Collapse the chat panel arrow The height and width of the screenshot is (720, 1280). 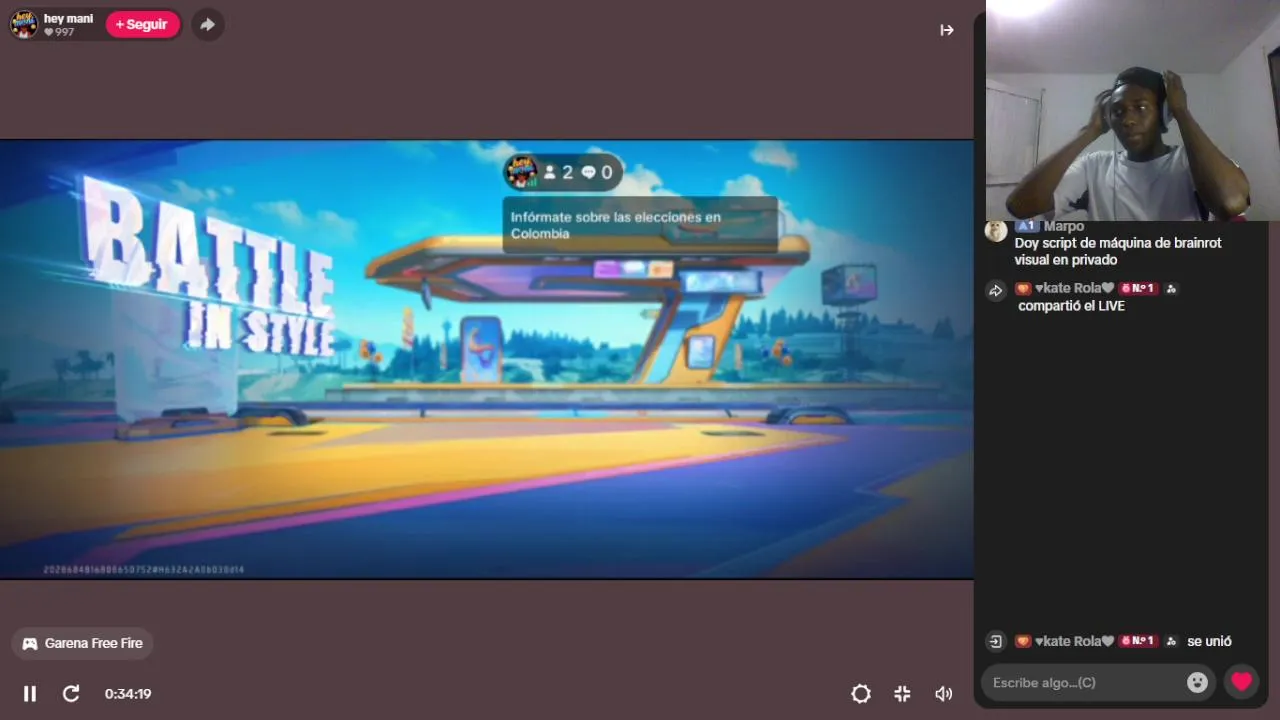pos(947,30)
